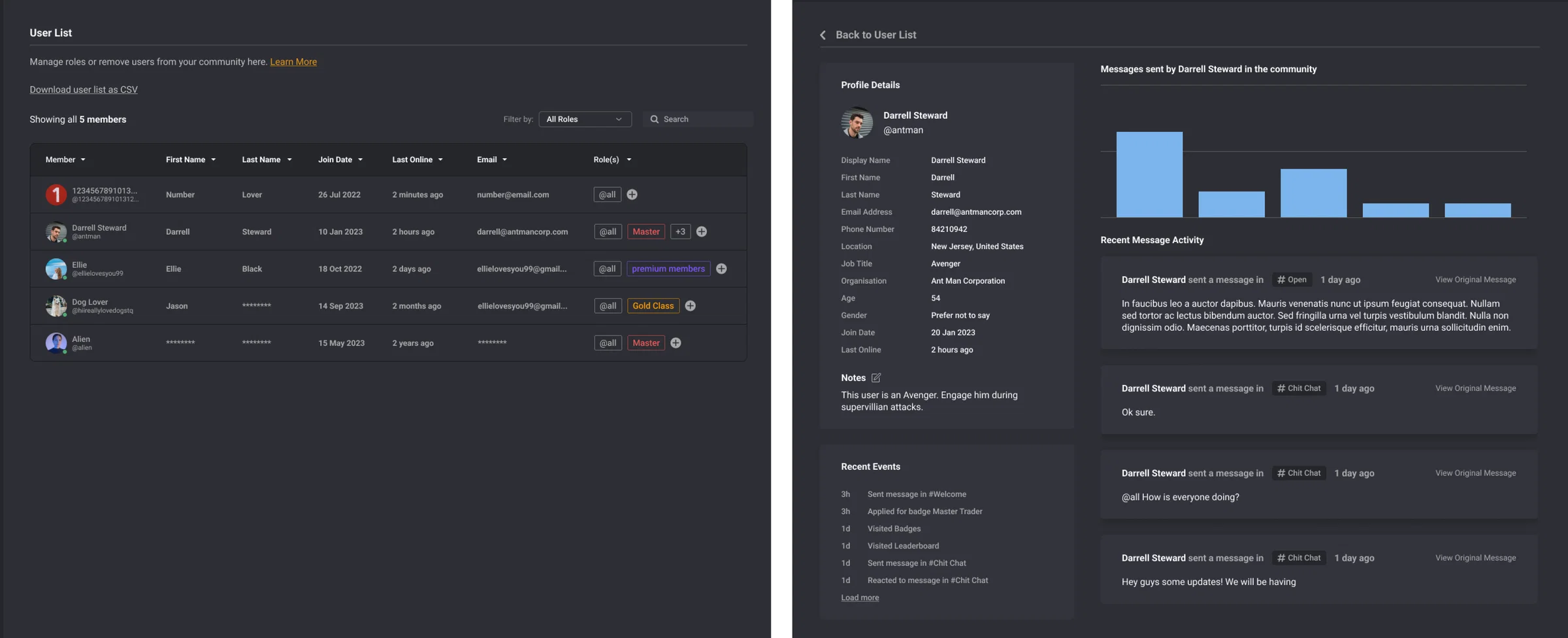Add a role to Alien's row

[676, 343]
